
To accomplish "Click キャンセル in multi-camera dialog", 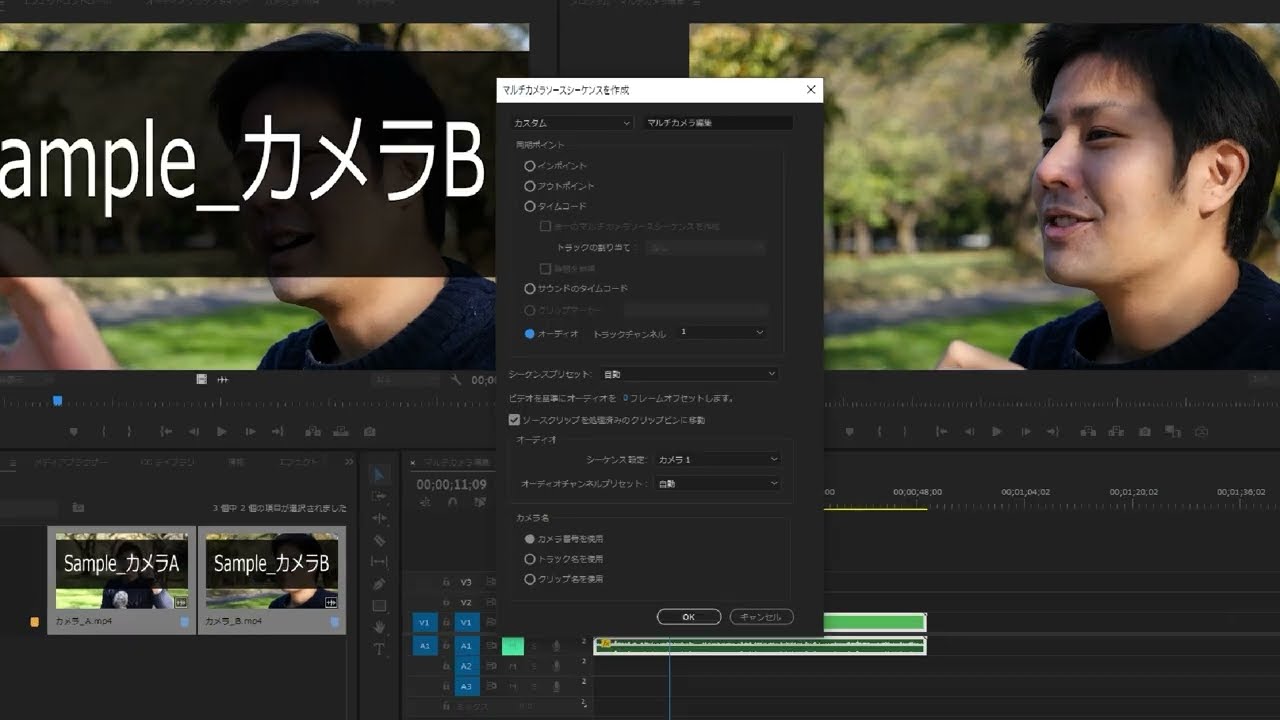I will click(x=761, y=617).
